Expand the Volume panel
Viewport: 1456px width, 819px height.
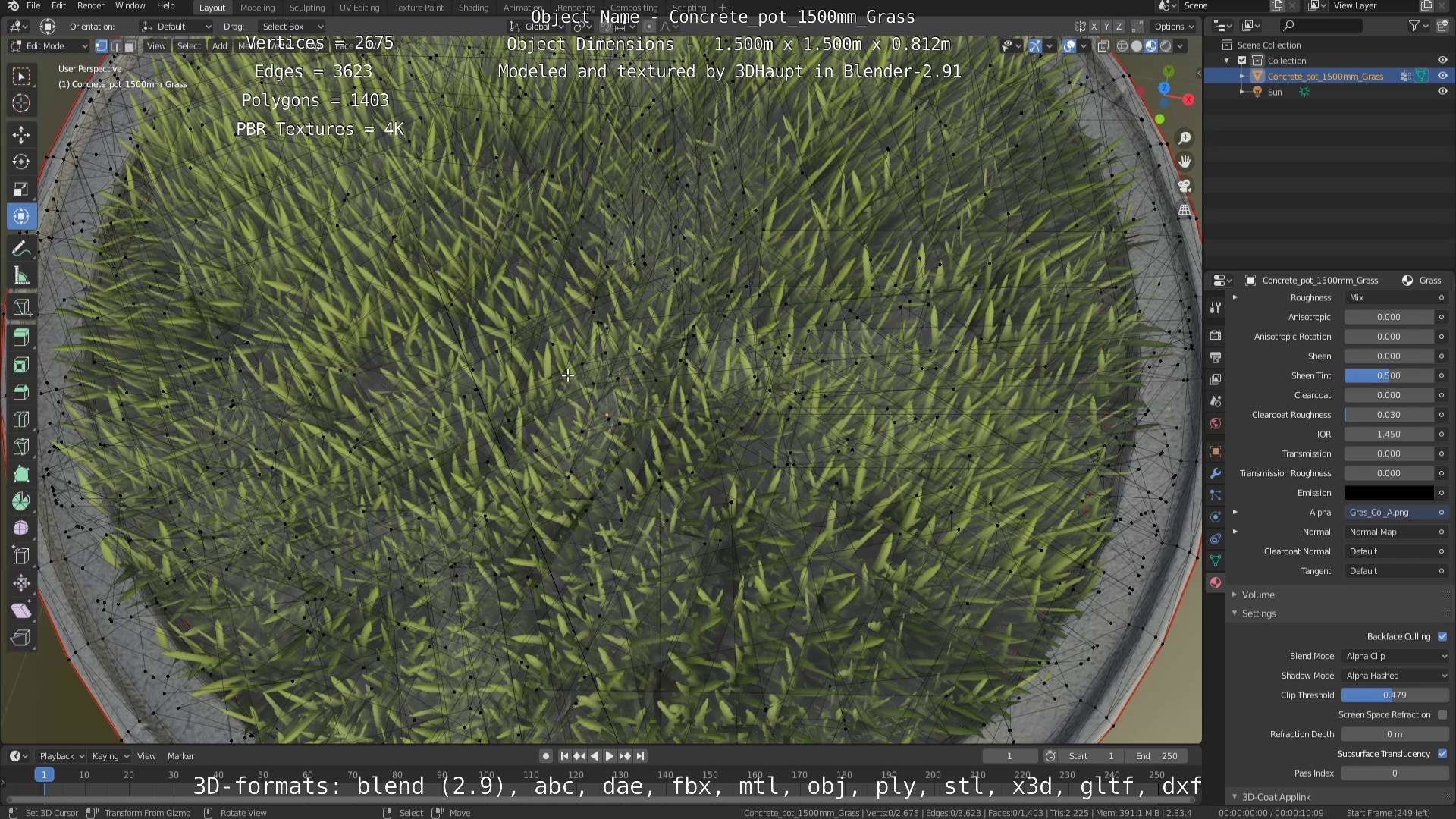[1258, 595]
